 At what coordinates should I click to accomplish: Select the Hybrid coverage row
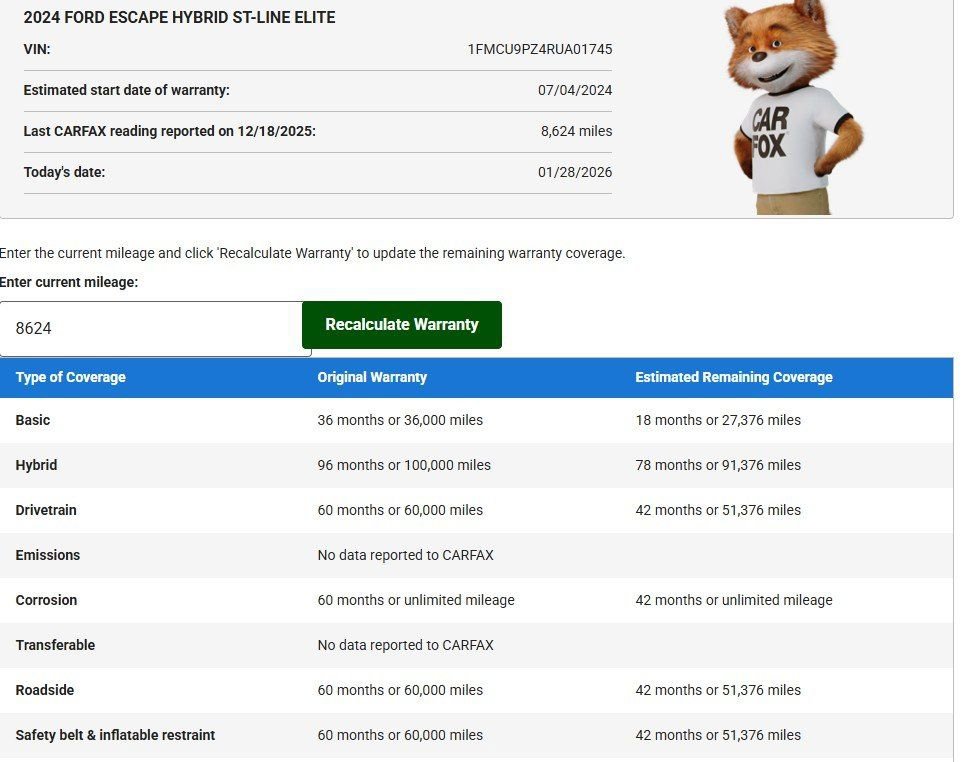37,465
